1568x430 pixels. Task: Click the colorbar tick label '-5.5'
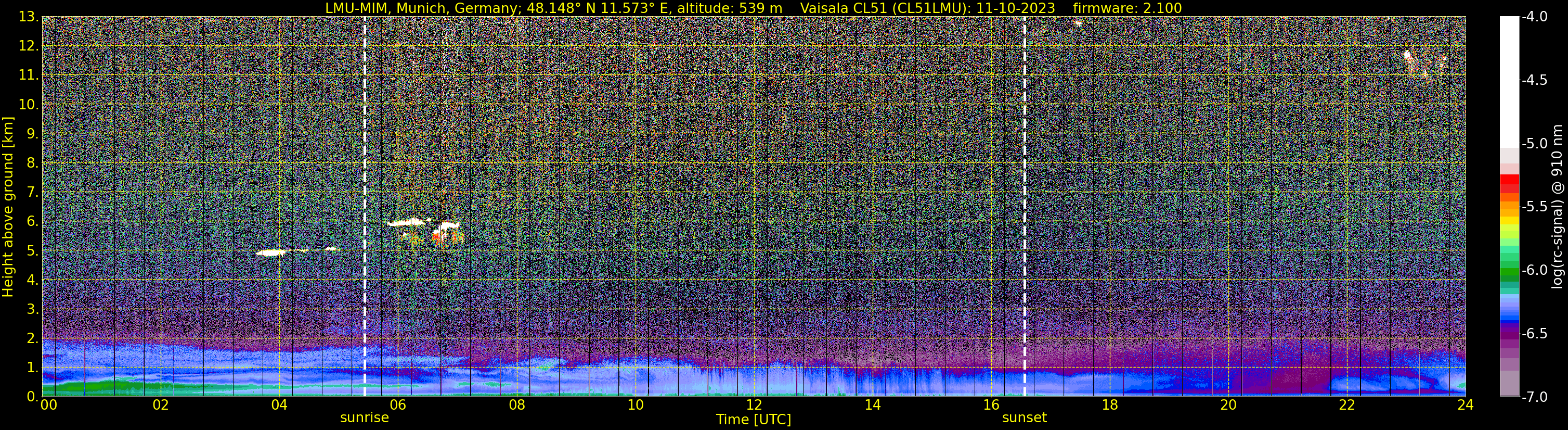coord(1534,207)
